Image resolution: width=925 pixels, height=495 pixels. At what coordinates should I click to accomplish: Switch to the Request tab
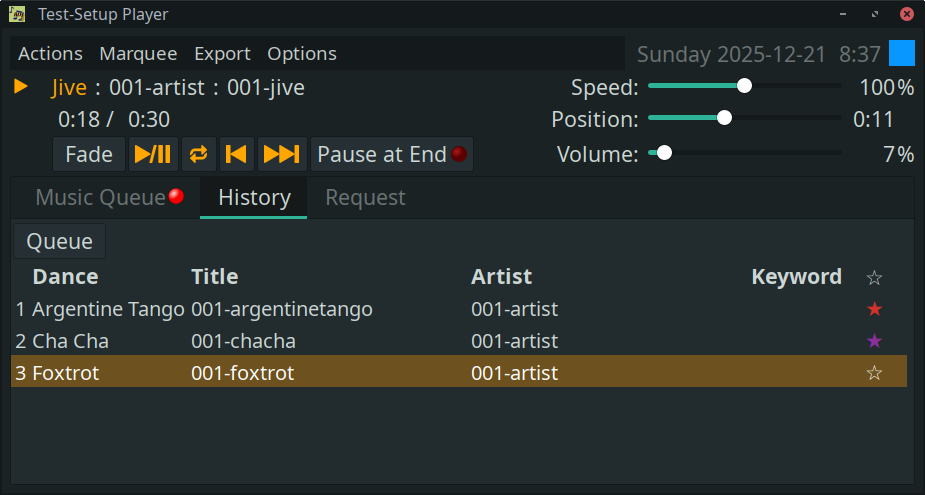[365, 197]
